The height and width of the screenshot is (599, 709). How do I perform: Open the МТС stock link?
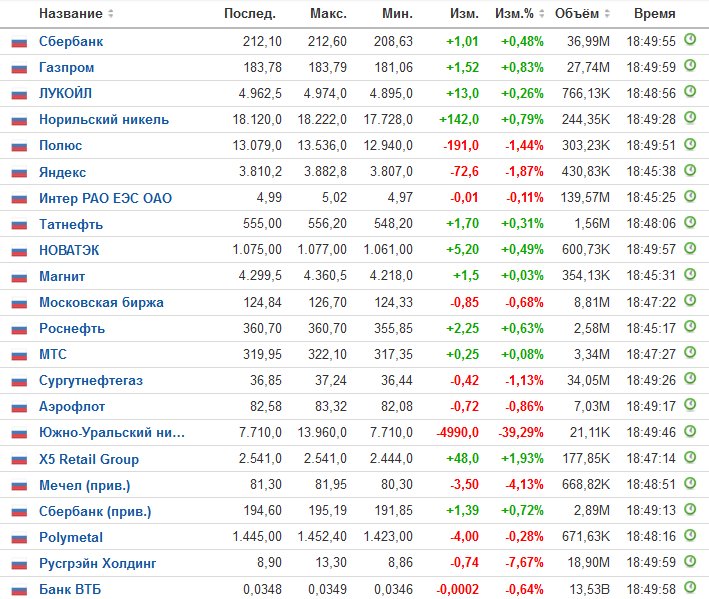[x=52, y=354]
